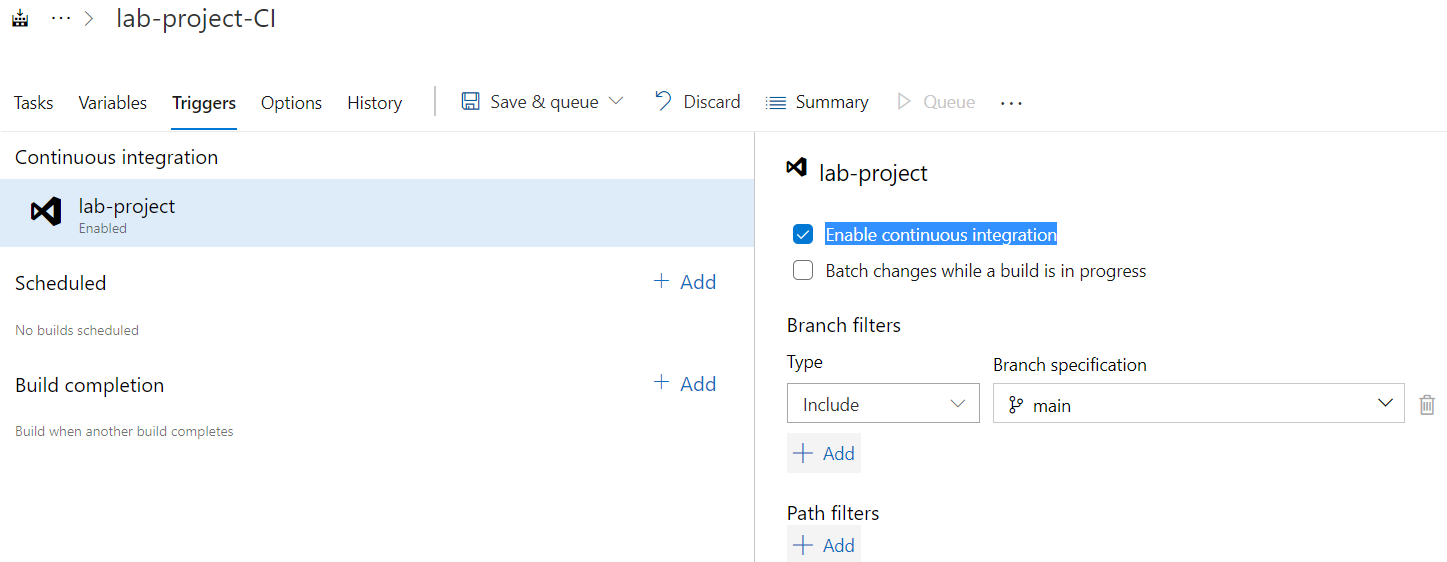
Task: Add a path filter
Action: click(824, 546)
